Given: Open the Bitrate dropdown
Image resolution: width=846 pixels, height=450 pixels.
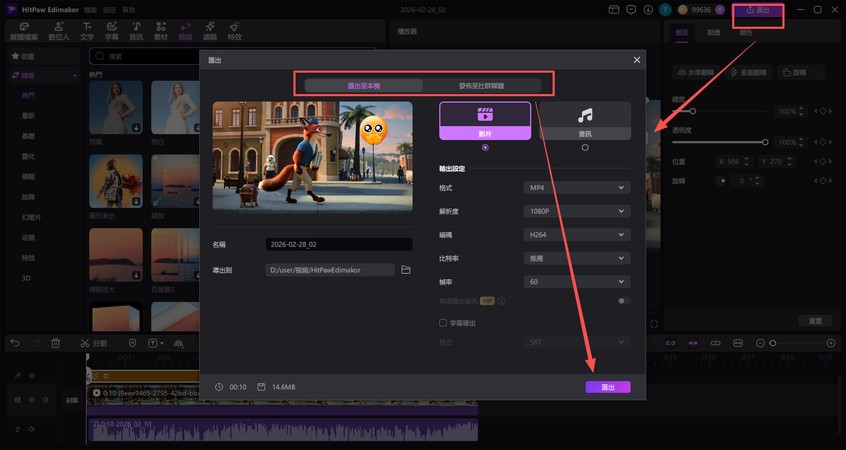Looking at the screenshot, I should click(x=577, y=258).
